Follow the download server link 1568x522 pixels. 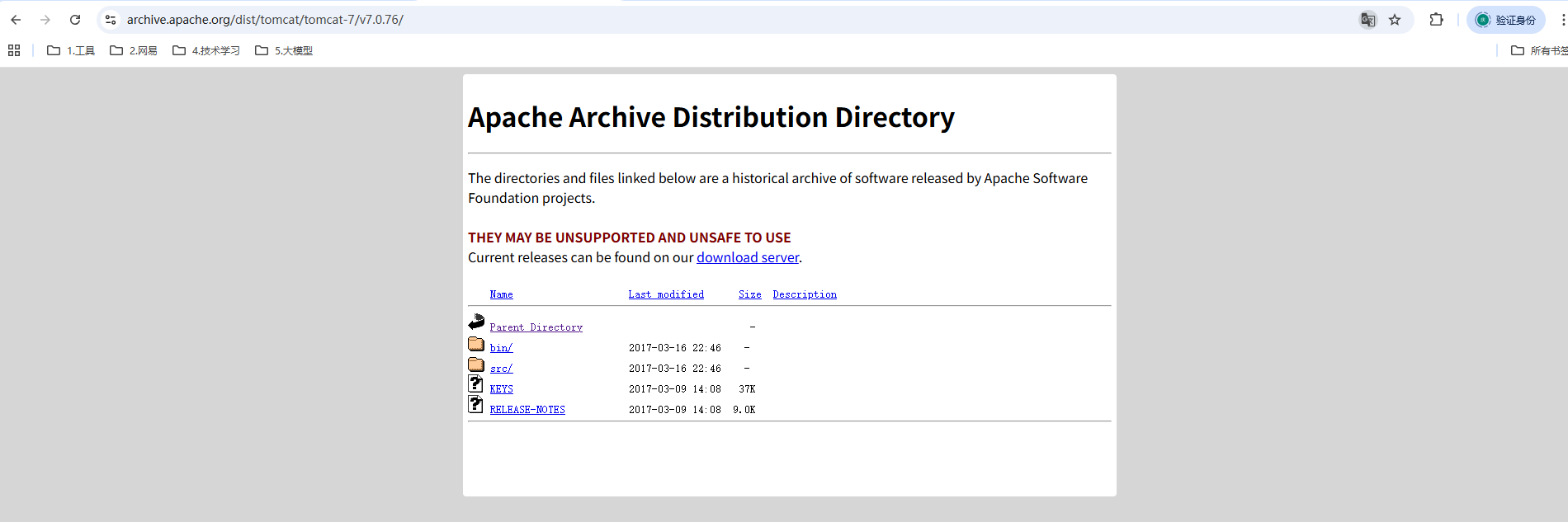[748, 257]
